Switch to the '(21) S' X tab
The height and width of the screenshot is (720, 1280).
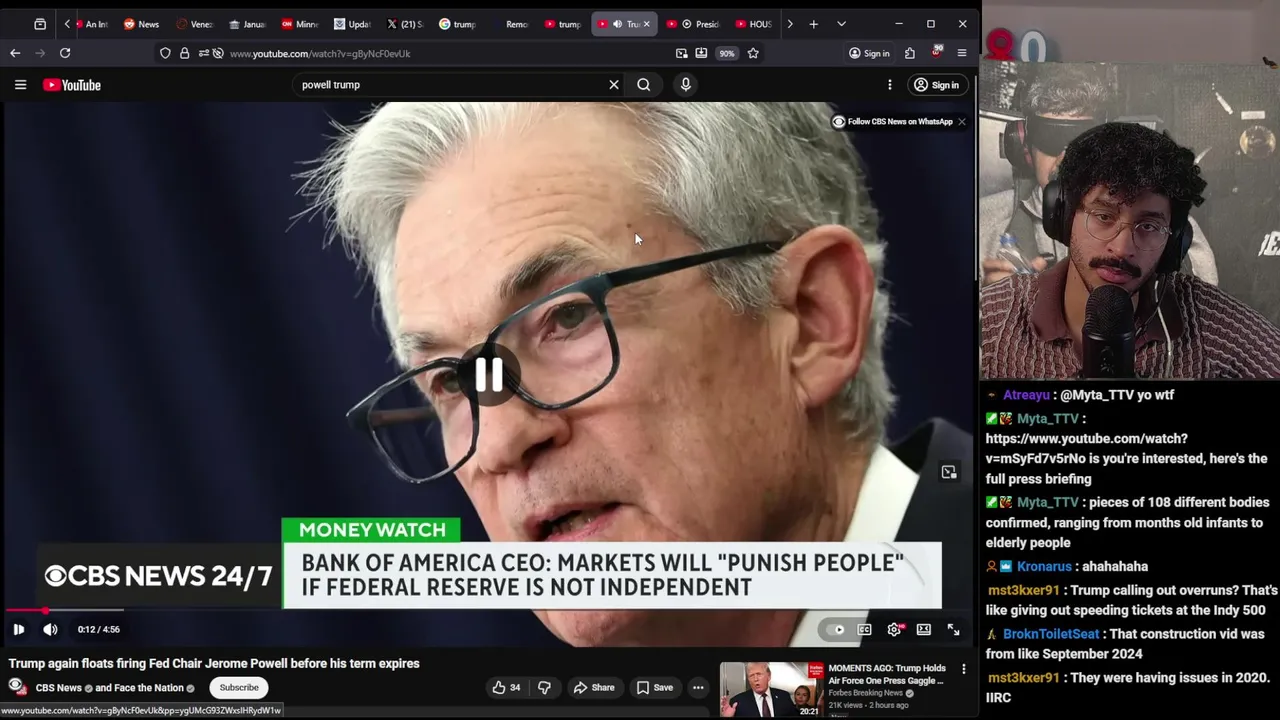(x=405, y=24)
